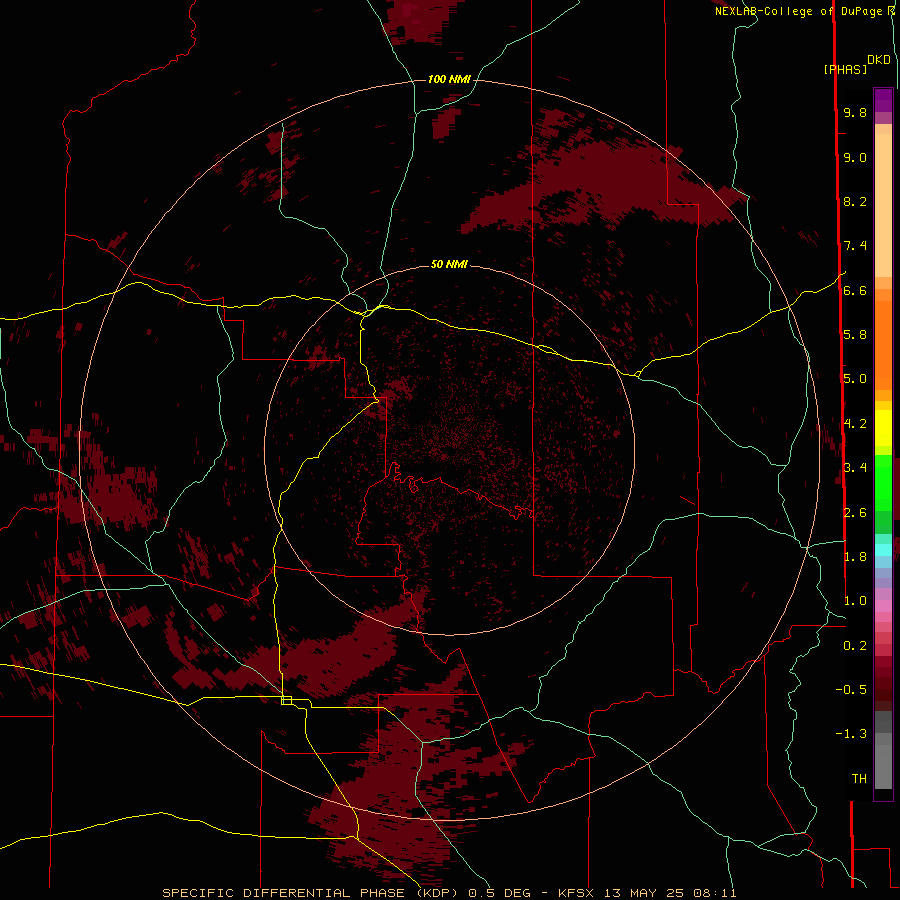Click the 13 MAY 25 08:11 timestamp
This screenshot has height=900, width=900.
[x=670, y=893]
